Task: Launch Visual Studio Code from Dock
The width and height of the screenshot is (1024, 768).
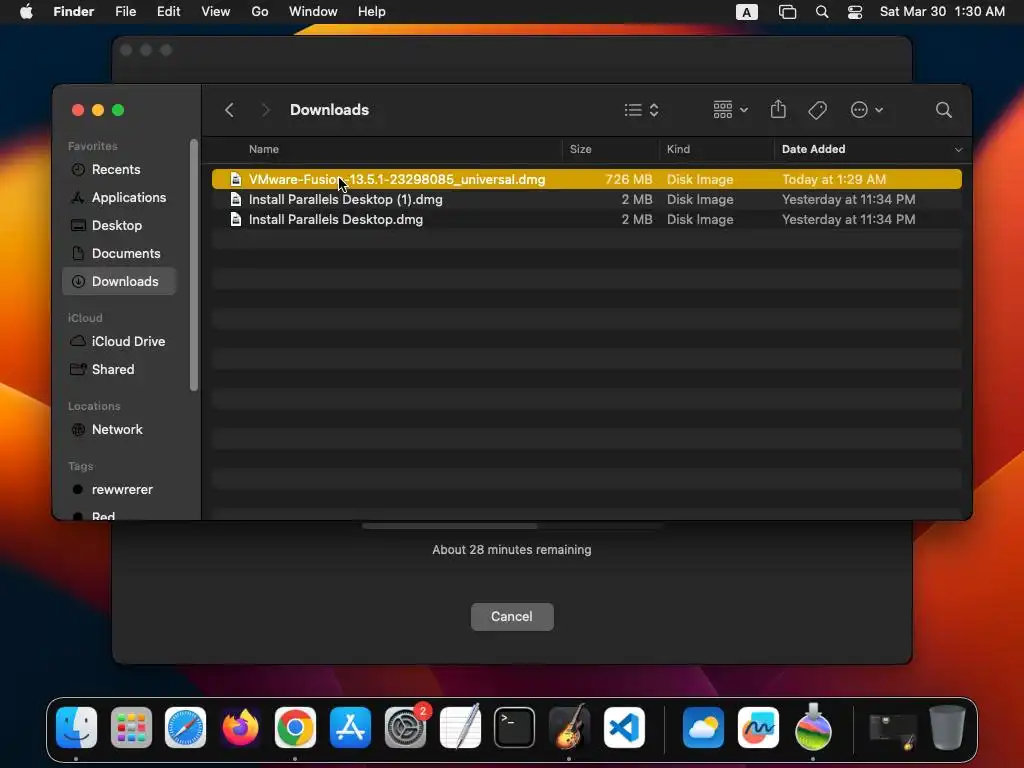Action: pos(624,727)
